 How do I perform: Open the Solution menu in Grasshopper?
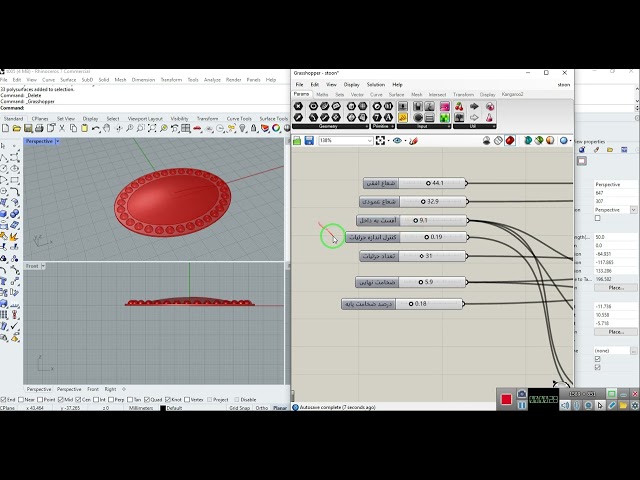point(376,84)
